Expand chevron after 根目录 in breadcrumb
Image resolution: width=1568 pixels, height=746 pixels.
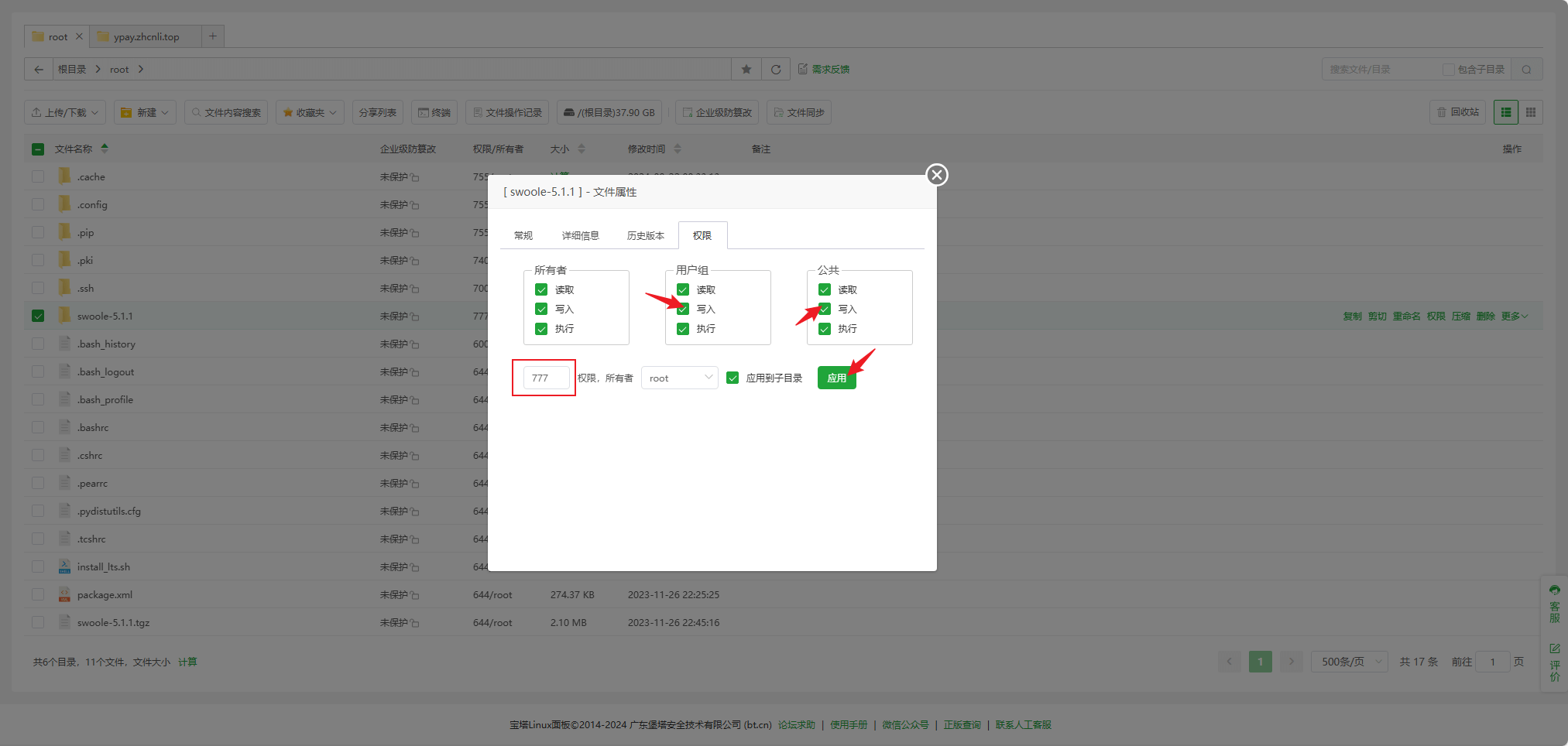tap(98, 69)
